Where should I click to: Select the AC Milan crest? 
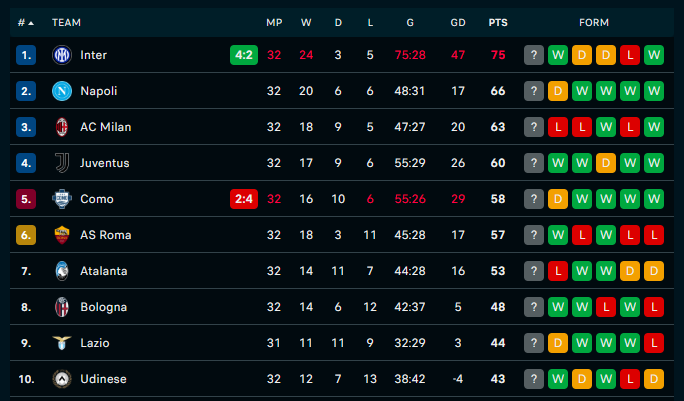pyautogui.click(x=62, y=127)
